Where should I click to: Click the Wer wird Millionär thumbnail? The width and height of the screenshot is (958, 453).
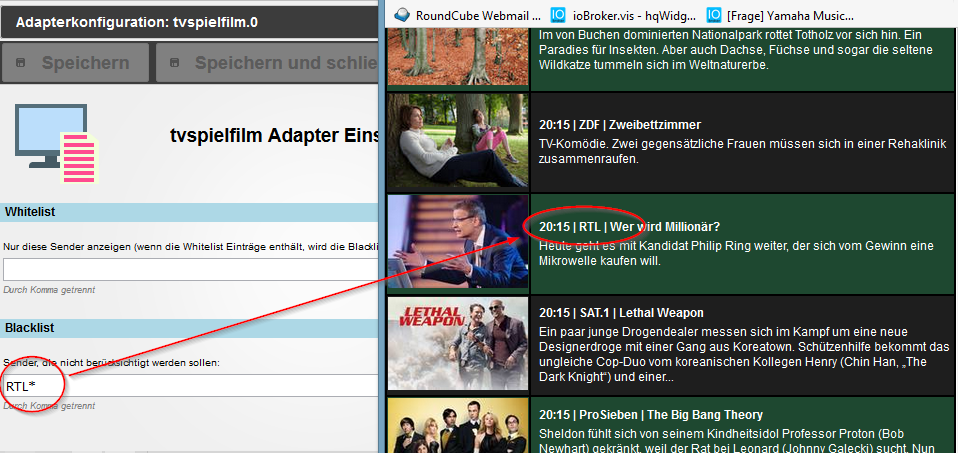pyautogui.click(x=458, y=241)
